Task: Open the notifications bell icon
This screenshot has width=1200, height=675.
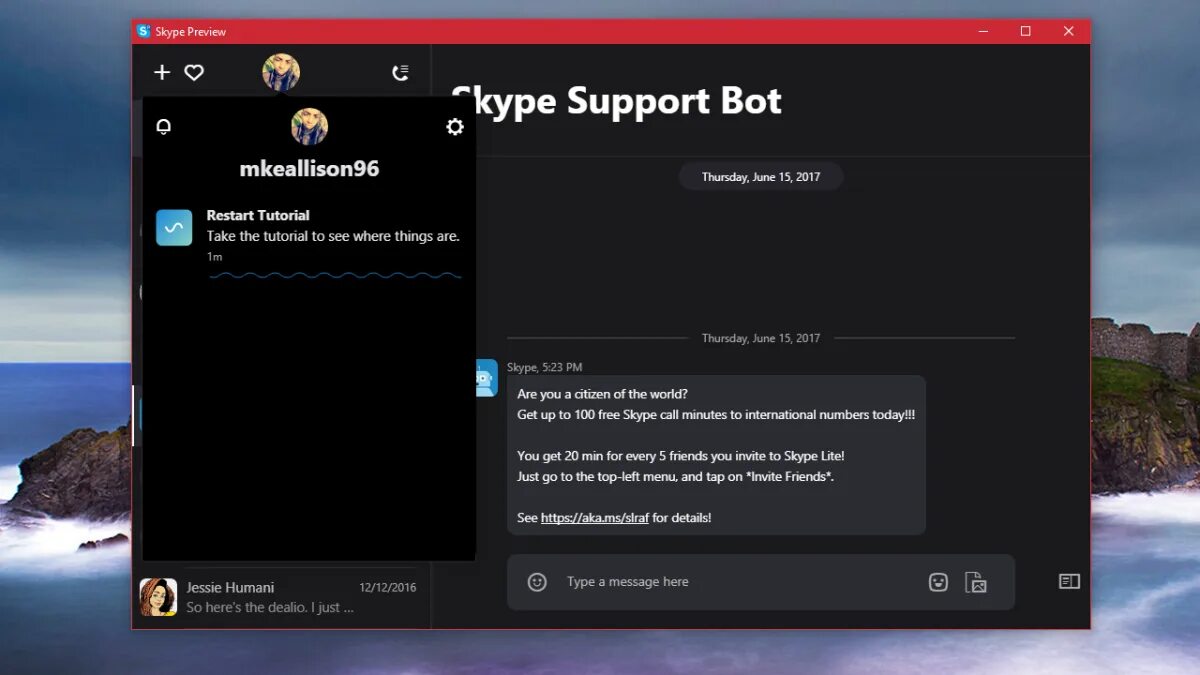Action: [x=164, y=127]
